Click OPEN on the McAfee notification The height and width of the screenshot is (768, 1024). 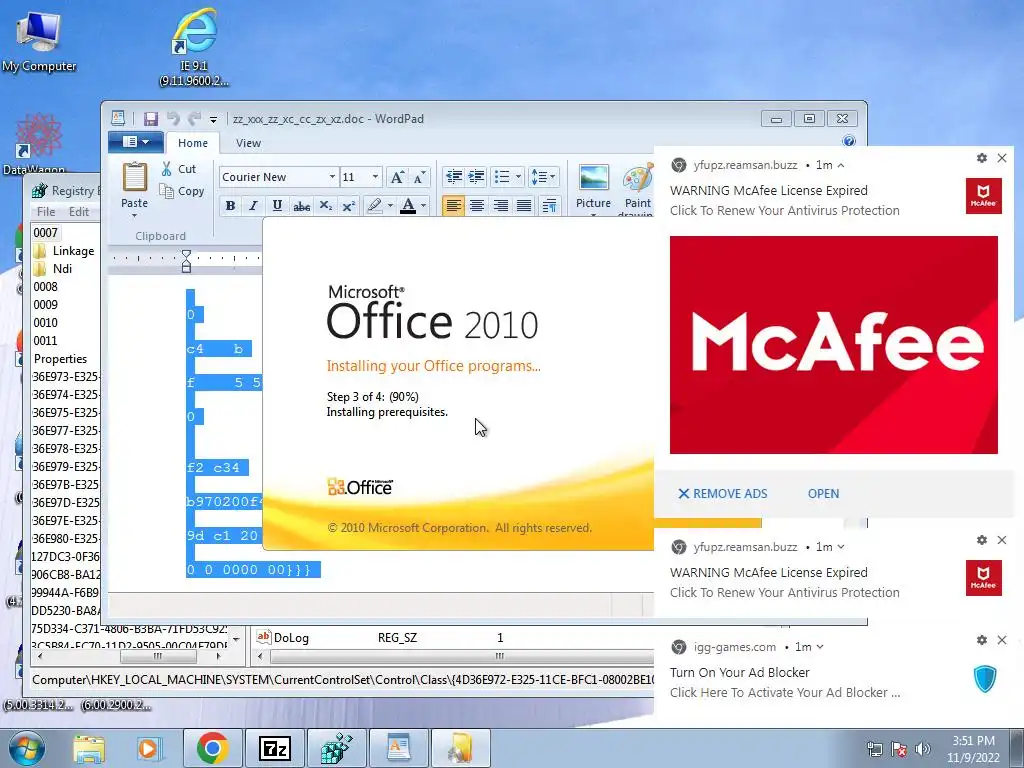[823, 494]
